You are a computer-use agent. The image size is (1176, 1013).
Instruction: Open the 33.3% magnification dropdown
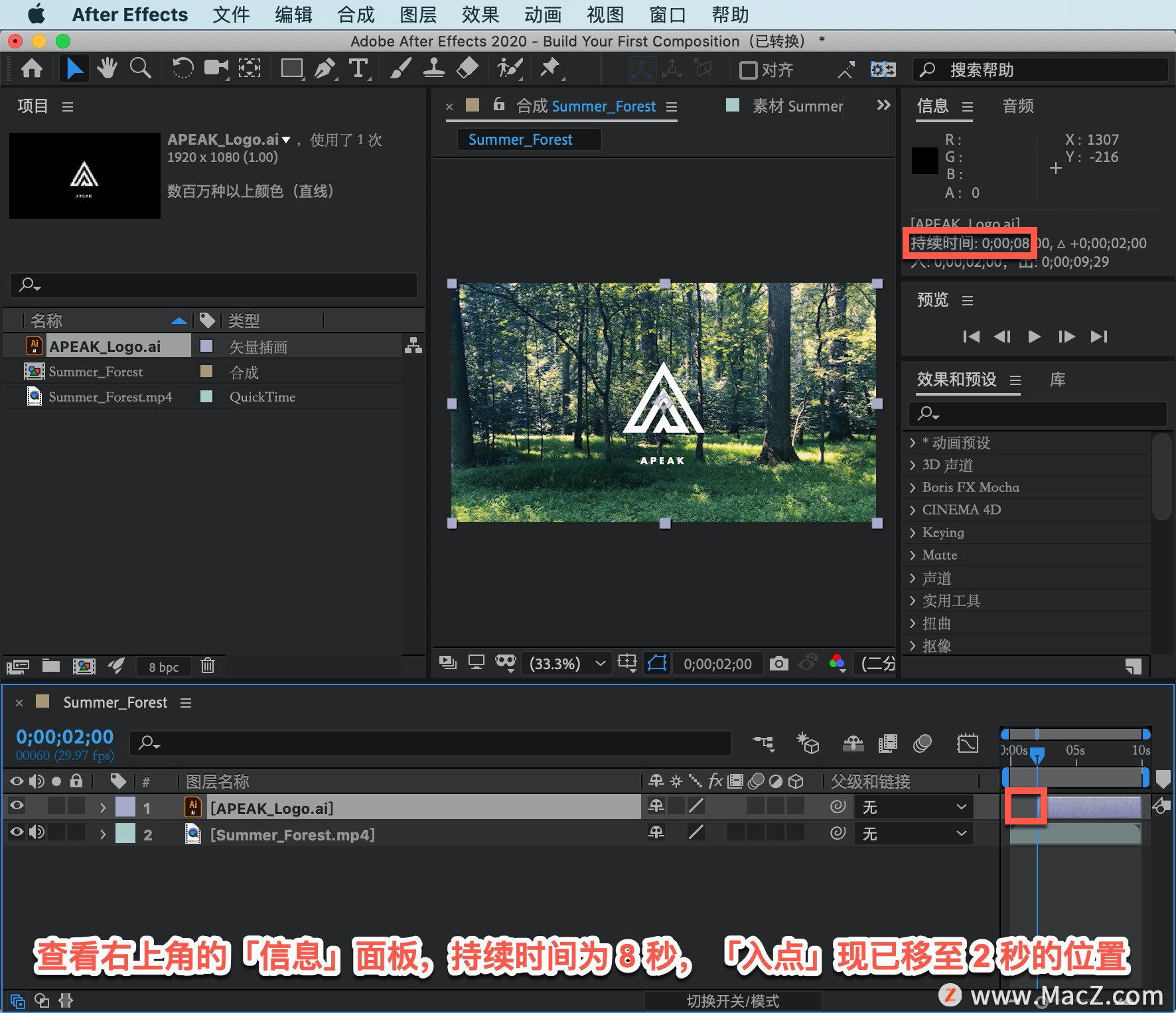tap(567, 664)
